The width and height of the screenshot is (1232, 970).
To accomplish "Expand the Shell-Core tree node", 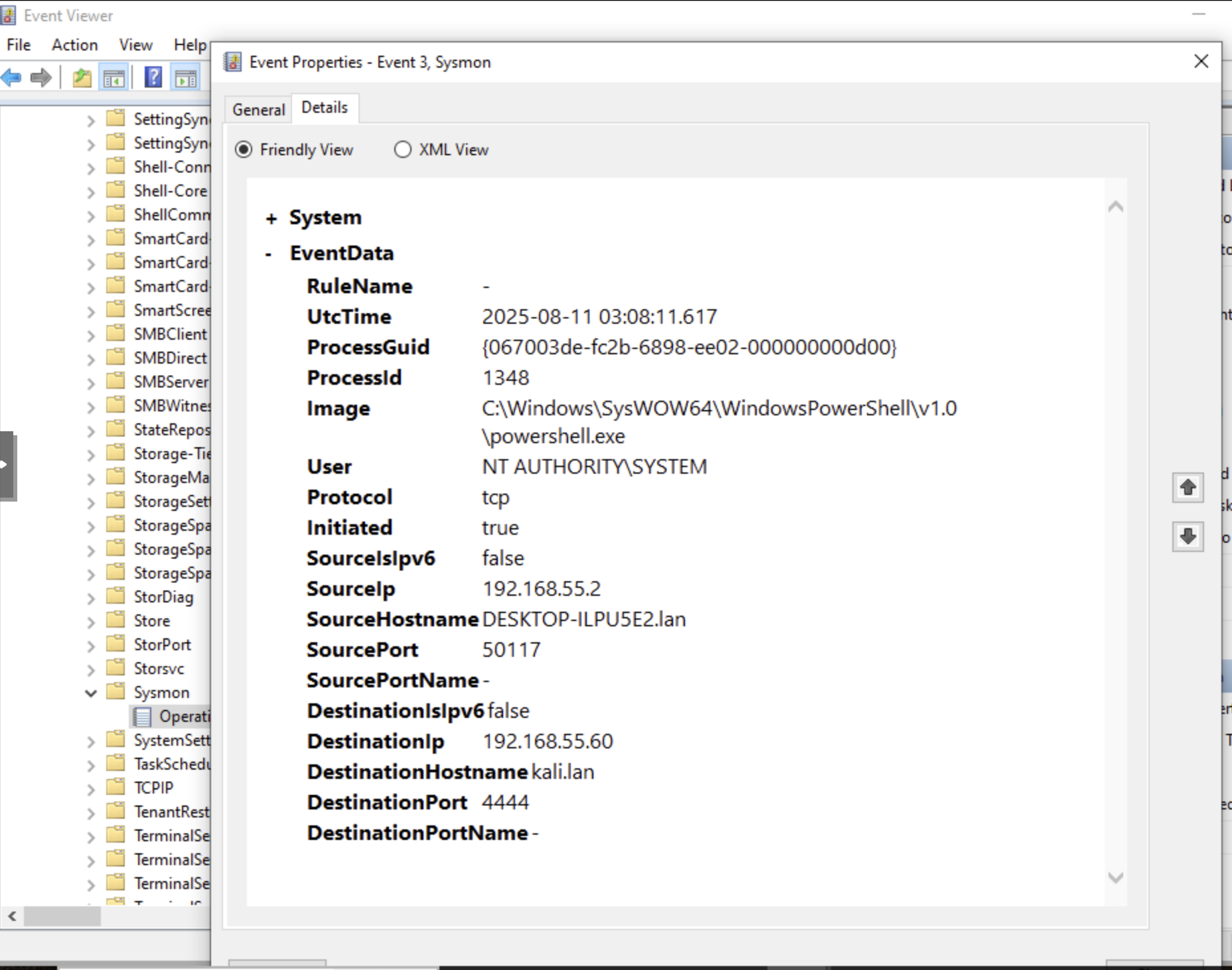I will (91, 192).
